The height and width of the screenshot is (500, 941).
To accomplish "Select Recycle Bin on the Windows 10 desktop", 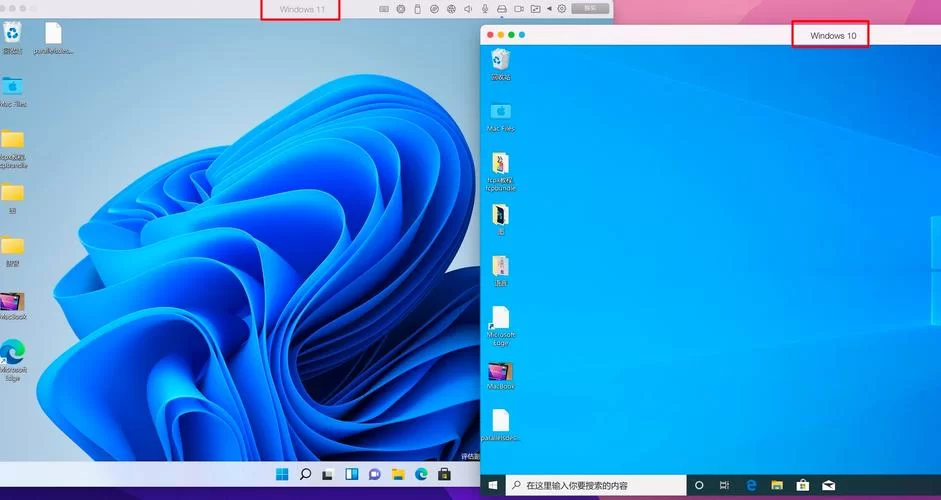I will (x=501, y=65).
